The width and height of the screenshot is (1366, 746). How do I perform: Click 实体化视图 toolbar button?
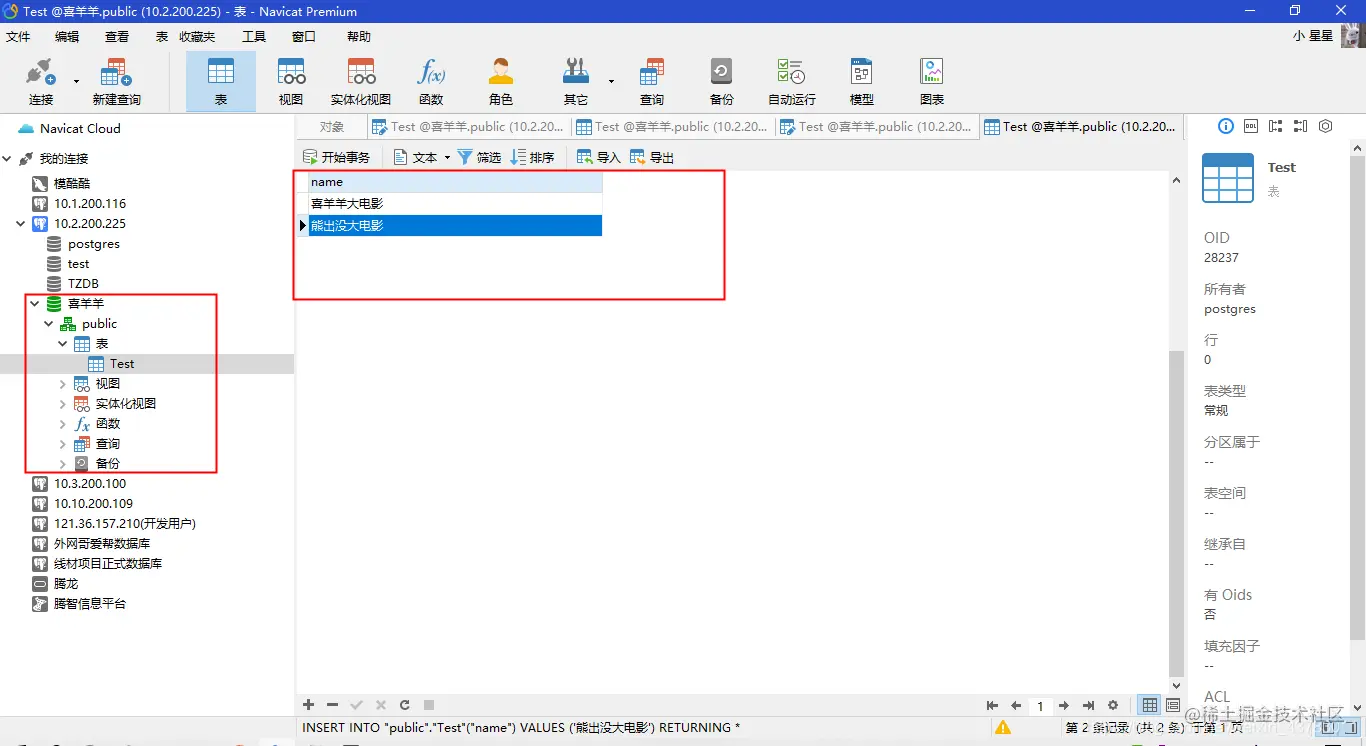click(x=361, y=82)
